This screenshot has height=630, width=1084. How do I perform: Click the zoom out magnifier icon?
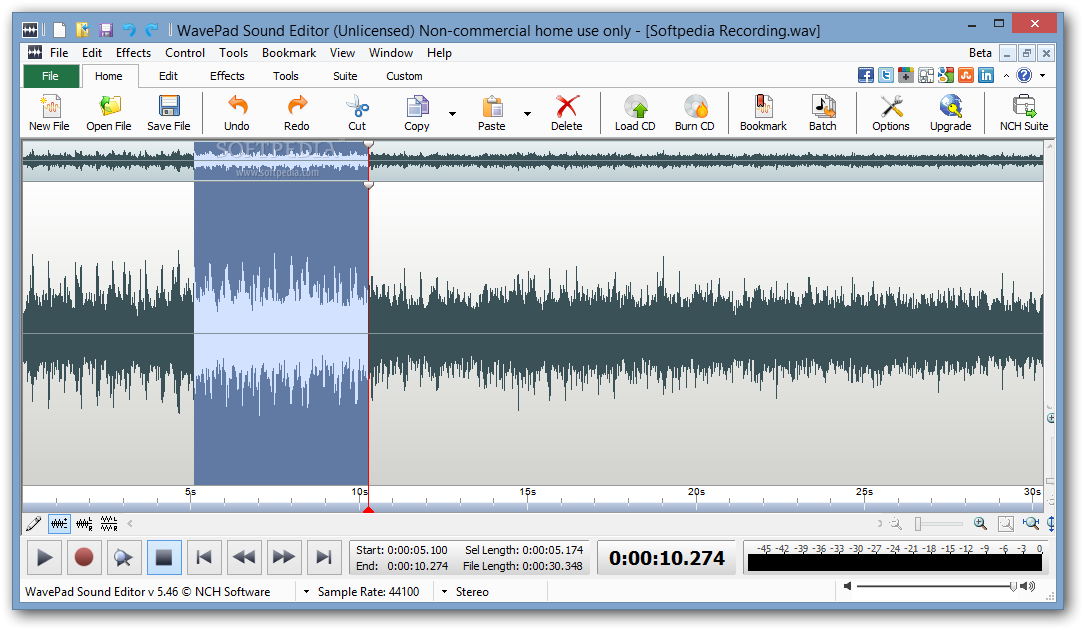point(895,524)
